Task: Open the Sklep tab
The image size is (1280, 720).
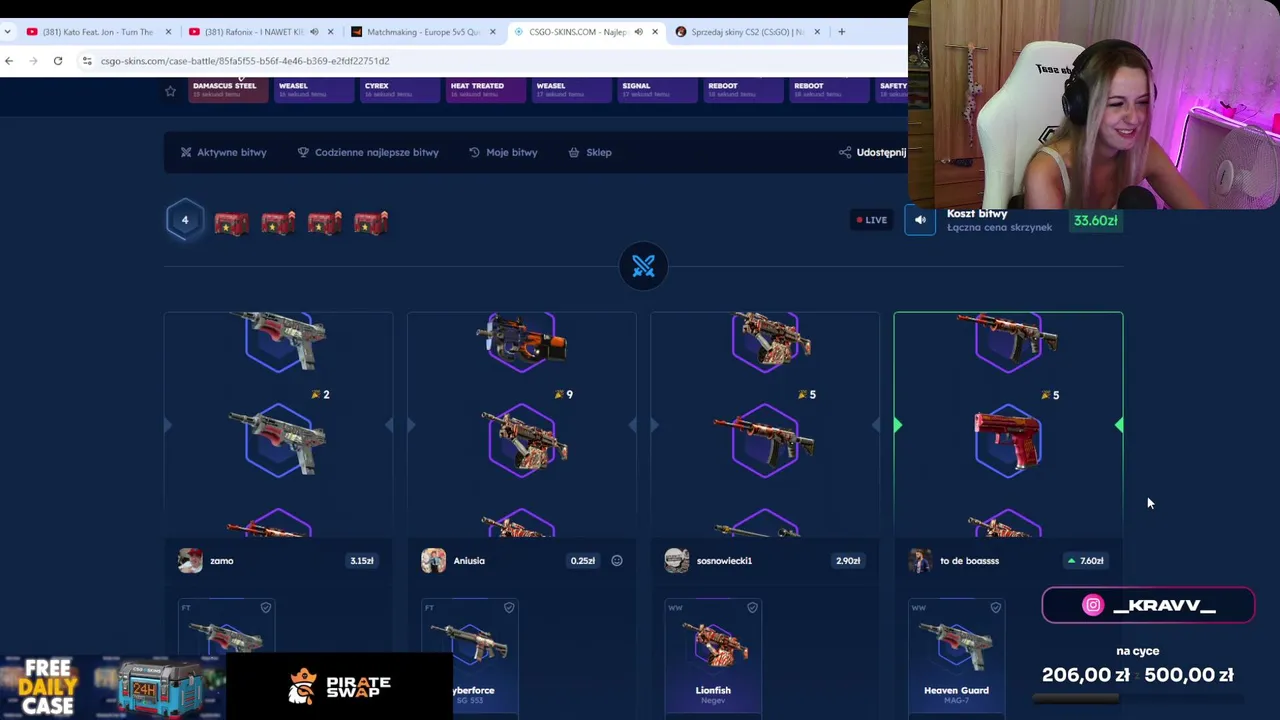Action: coord(590,152)
